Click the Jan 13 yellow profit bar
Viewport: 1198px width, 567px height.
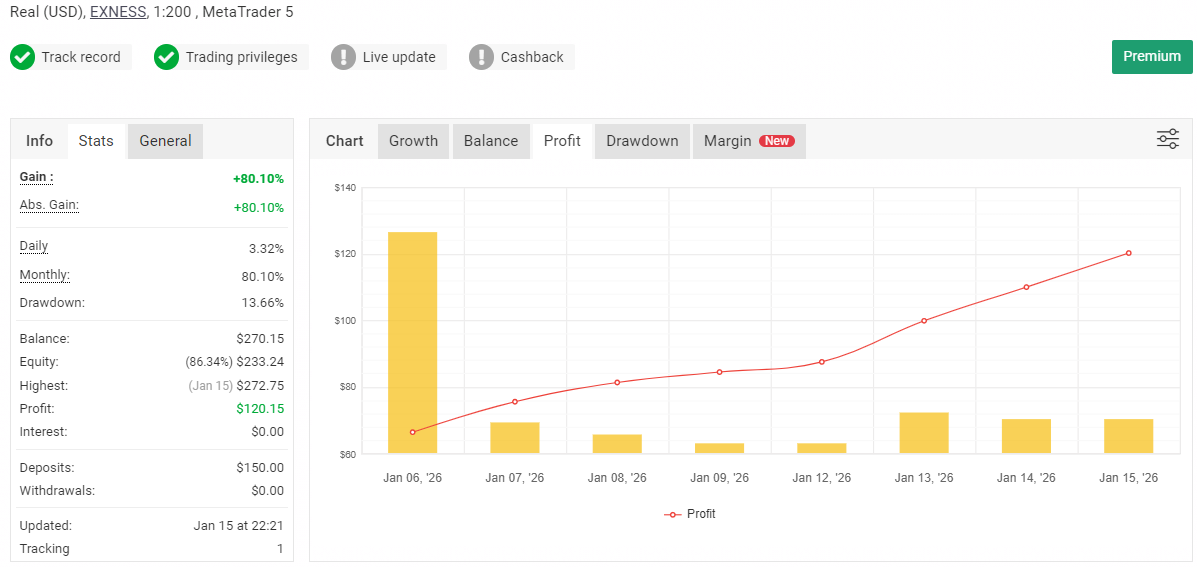pos(924,433)
